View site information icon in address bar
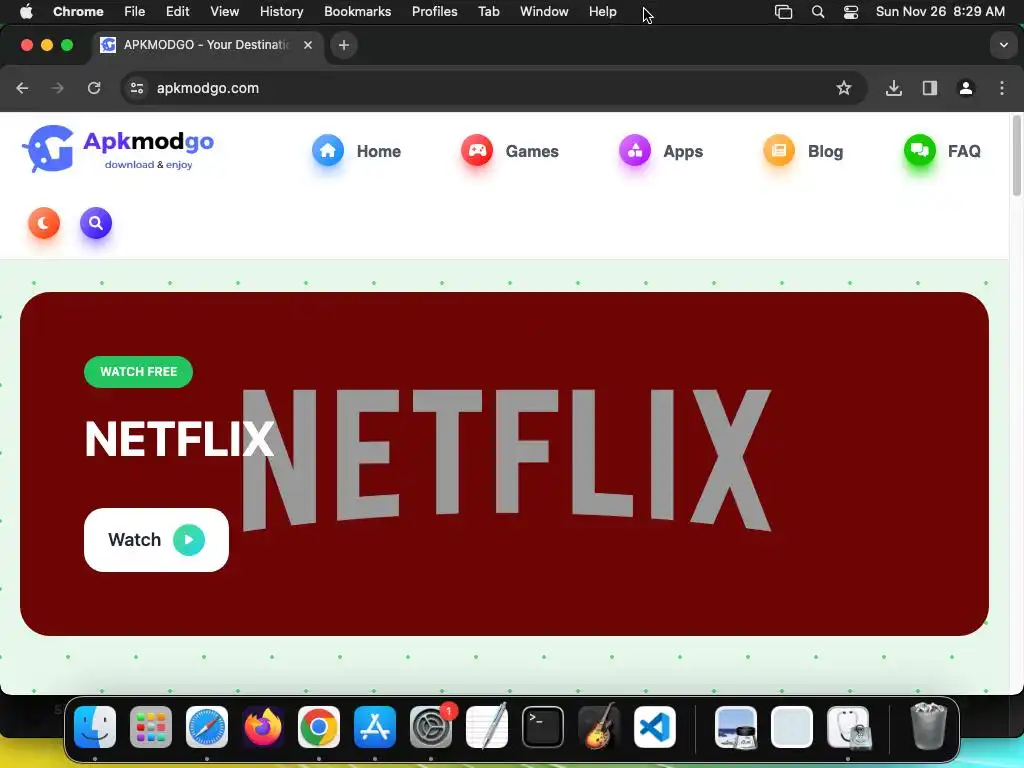The image size is (1024, 768). tap(136, 88)
